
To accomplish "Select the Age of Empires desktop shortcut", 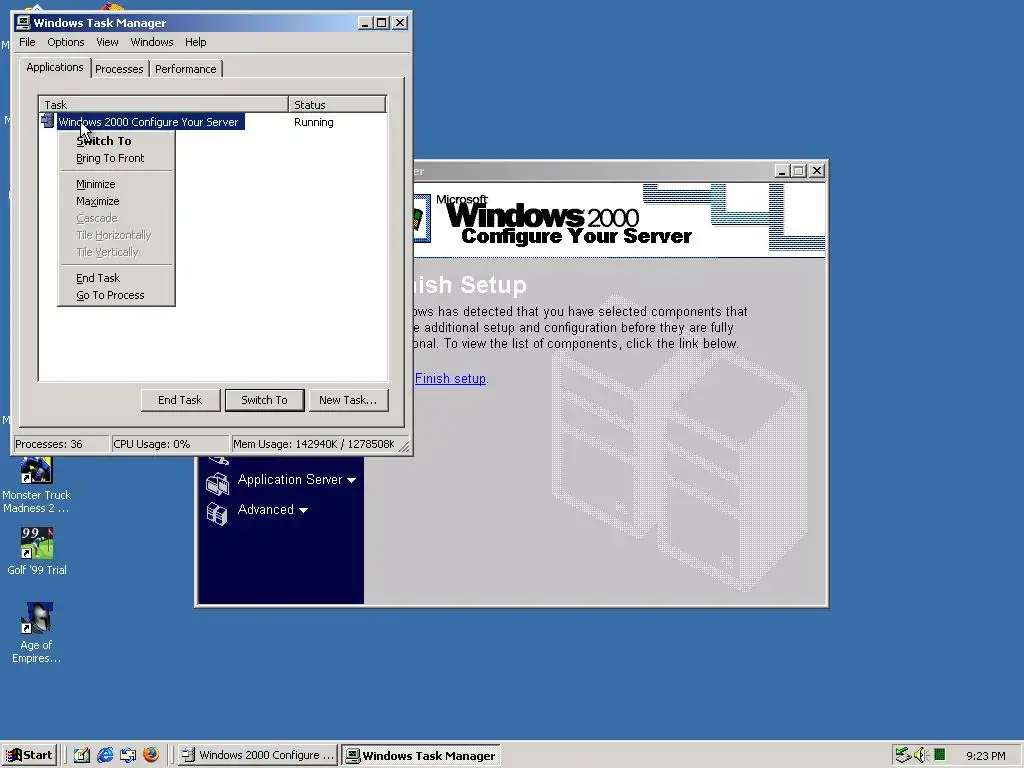I will [37, 633].
